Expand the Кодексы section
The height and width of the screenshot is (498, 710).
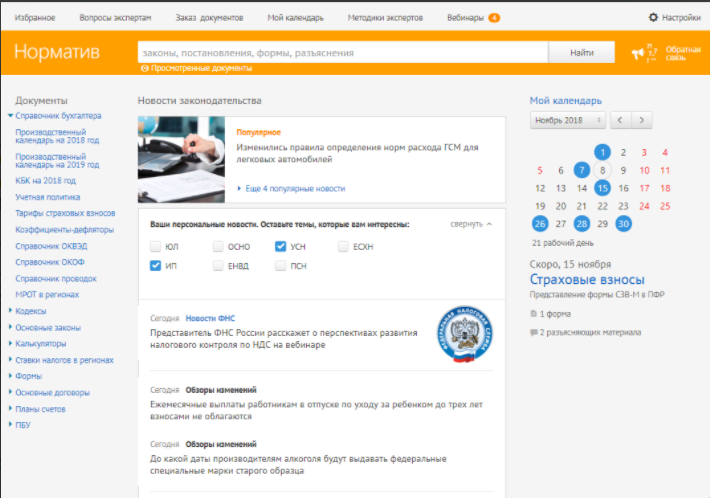[x=10, y=311]
